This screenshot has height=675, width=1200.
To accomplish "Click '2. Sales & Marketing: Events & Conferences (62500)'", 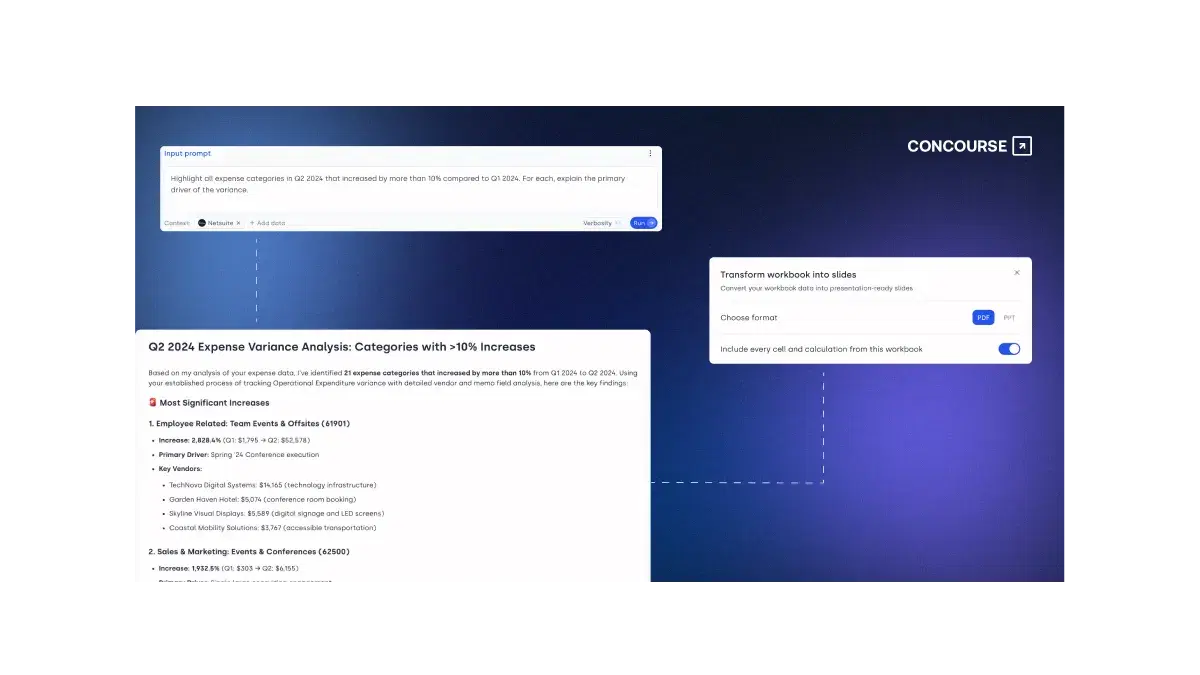I will click(x=249, y=551).
